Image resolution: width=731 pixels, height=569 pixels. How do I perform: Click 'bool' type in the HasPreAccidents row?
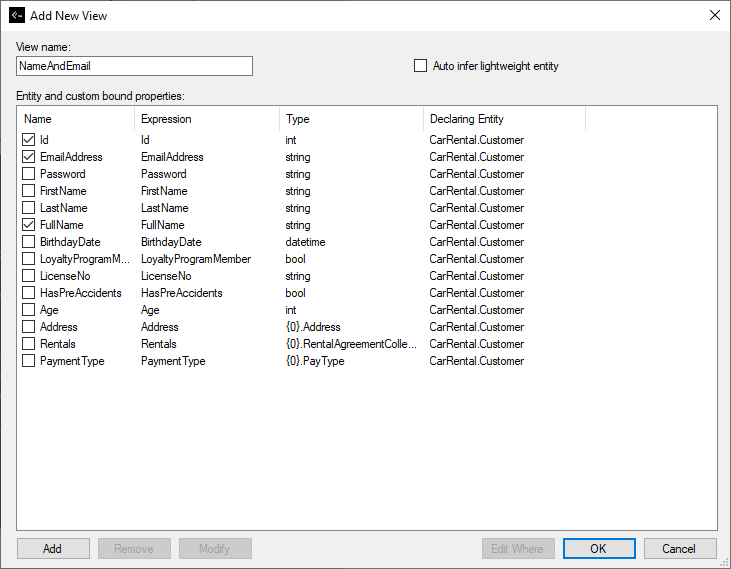[x=295, y=293]
